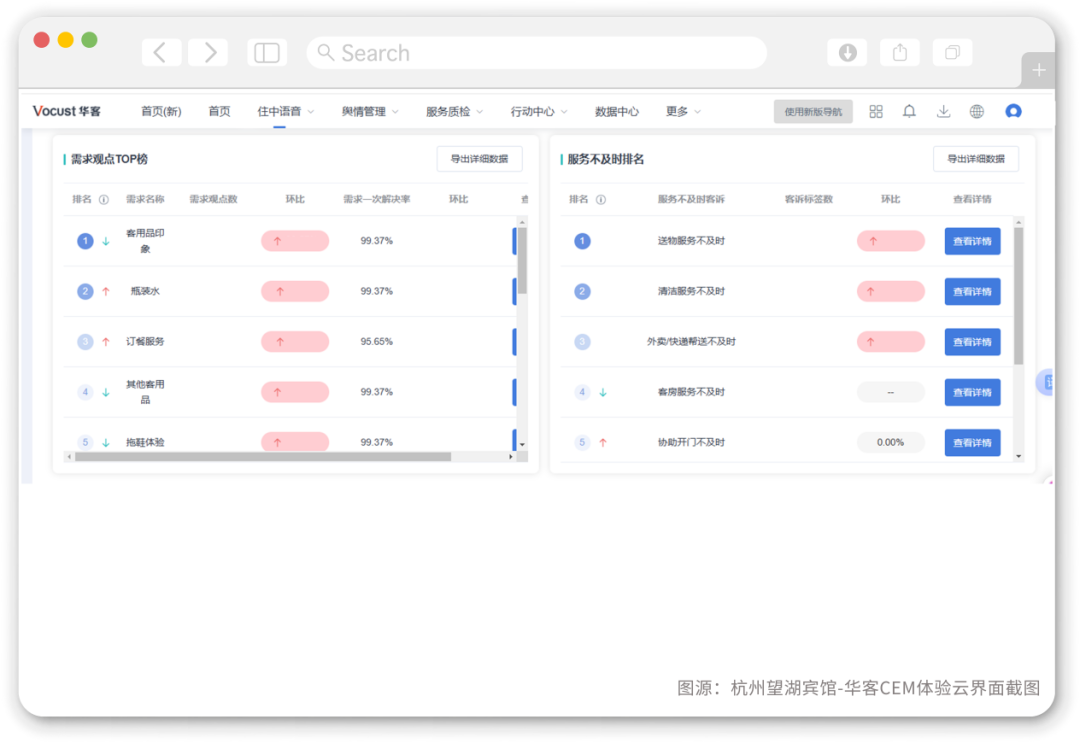The image size is (1080, 743).
Task: Click the browser share icon
Action: click(x=900, y=52)
